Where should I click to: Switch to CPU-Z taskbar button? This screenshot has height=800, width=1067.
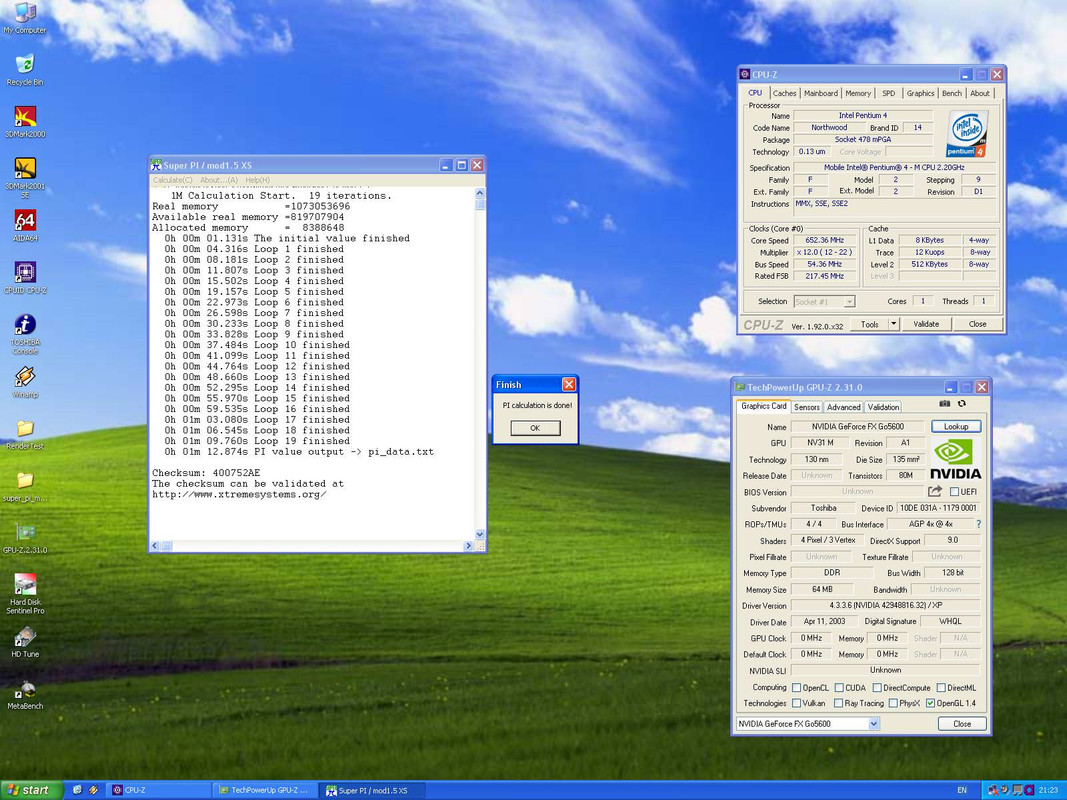[159, 790]
